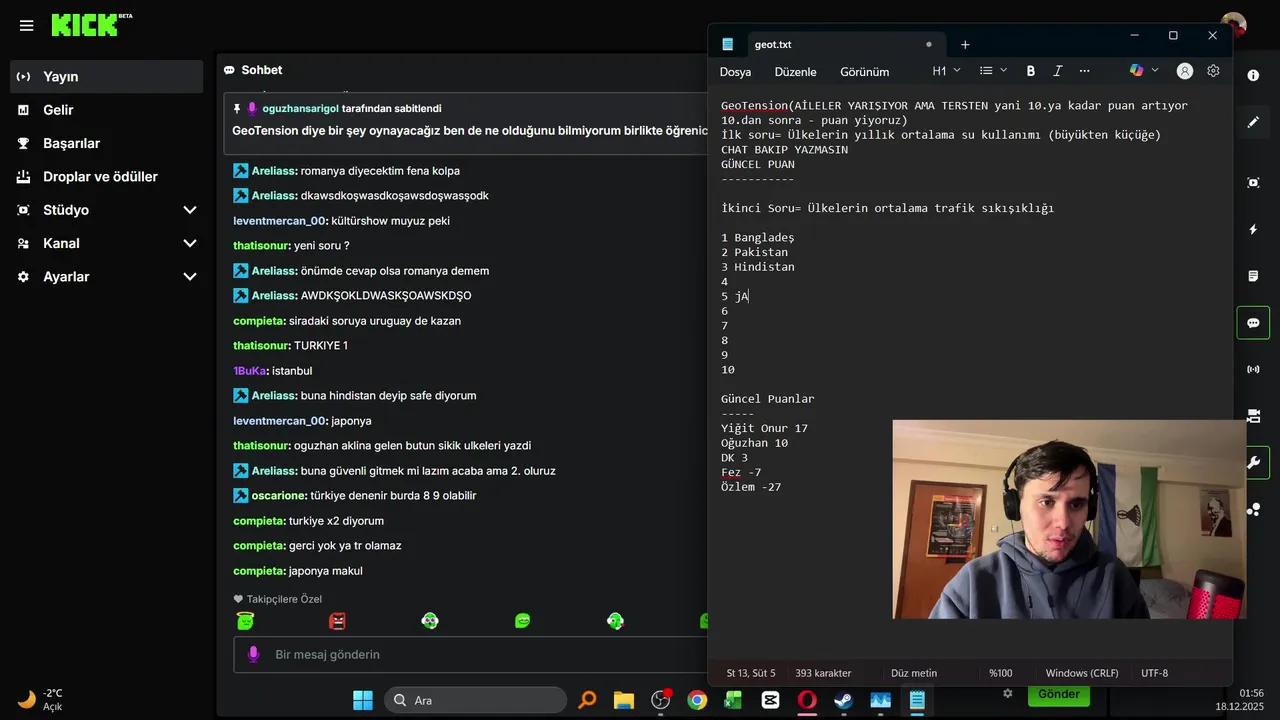Open Notepad account profile icon

point(1185,71)
